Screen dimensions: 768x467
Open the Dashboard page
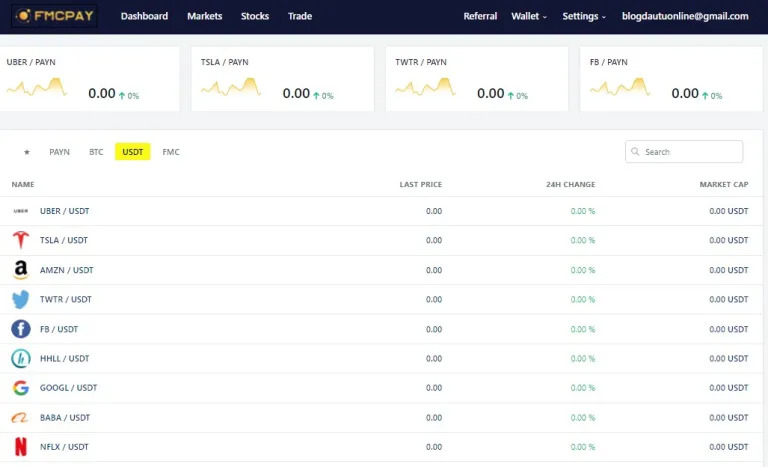coord(144,16)
